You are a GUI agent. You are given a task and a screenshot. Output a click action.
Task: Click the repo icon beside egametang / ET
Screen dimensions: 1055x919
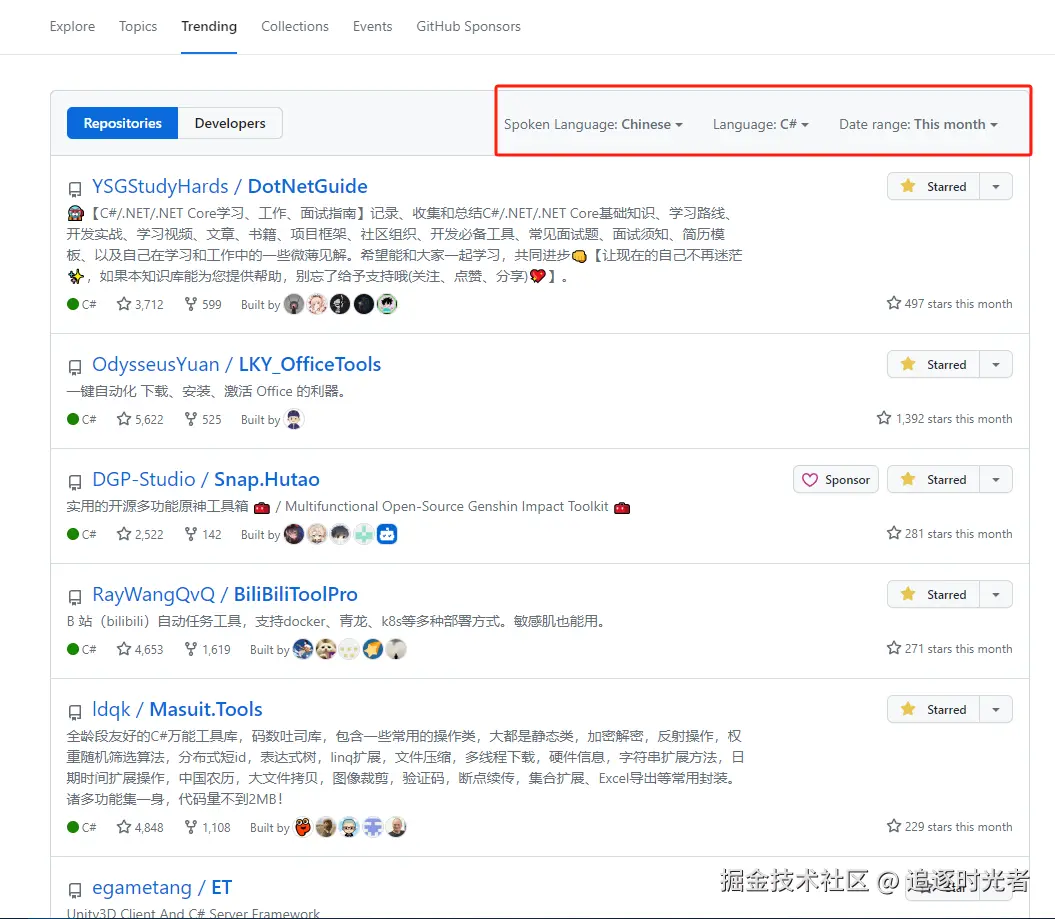[x=75, y=890]
